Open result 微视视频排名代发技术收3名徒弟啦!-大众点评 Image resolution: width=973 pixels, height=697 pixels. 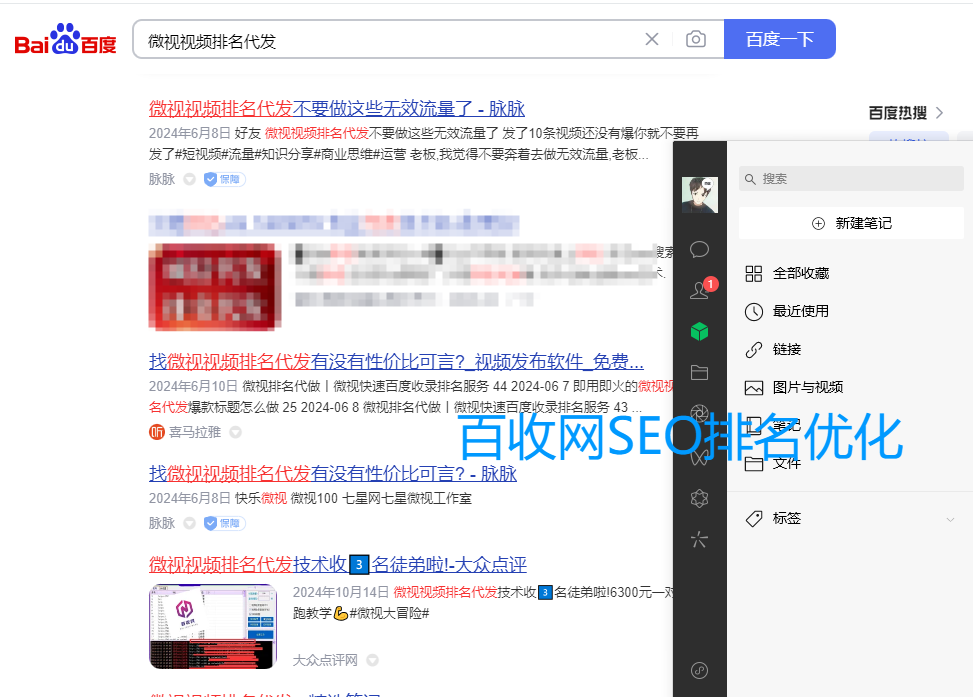338,565
